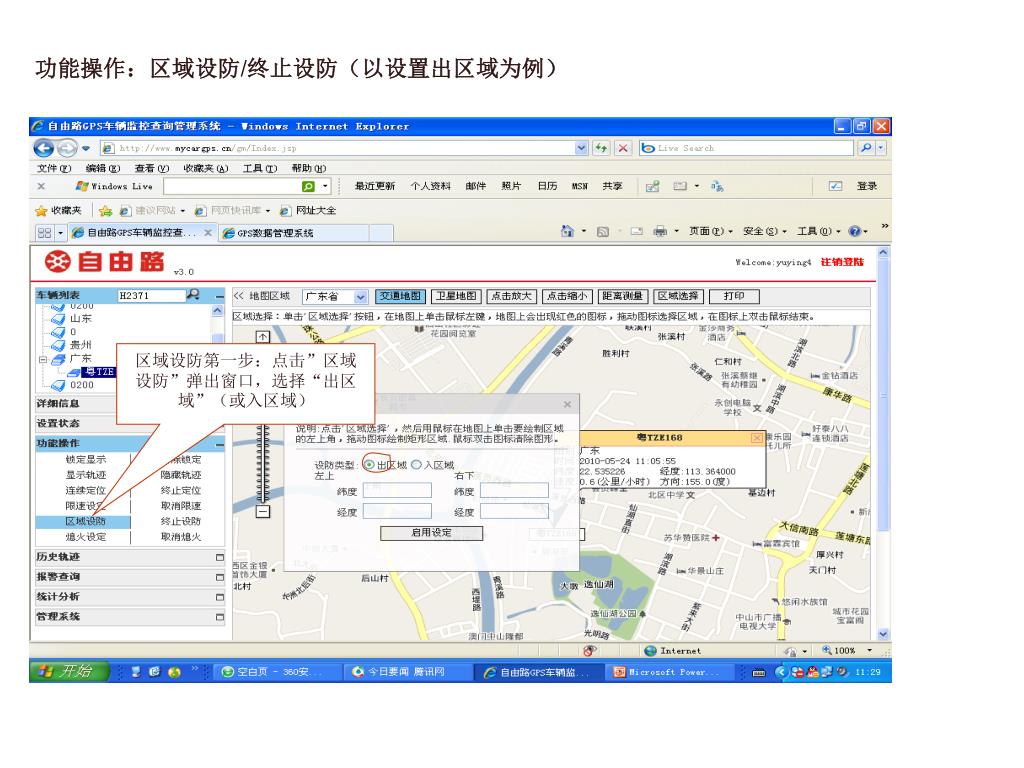Click the IE Back navigation arrow
Screen dimensions: 1024x768
pos(44,148)
